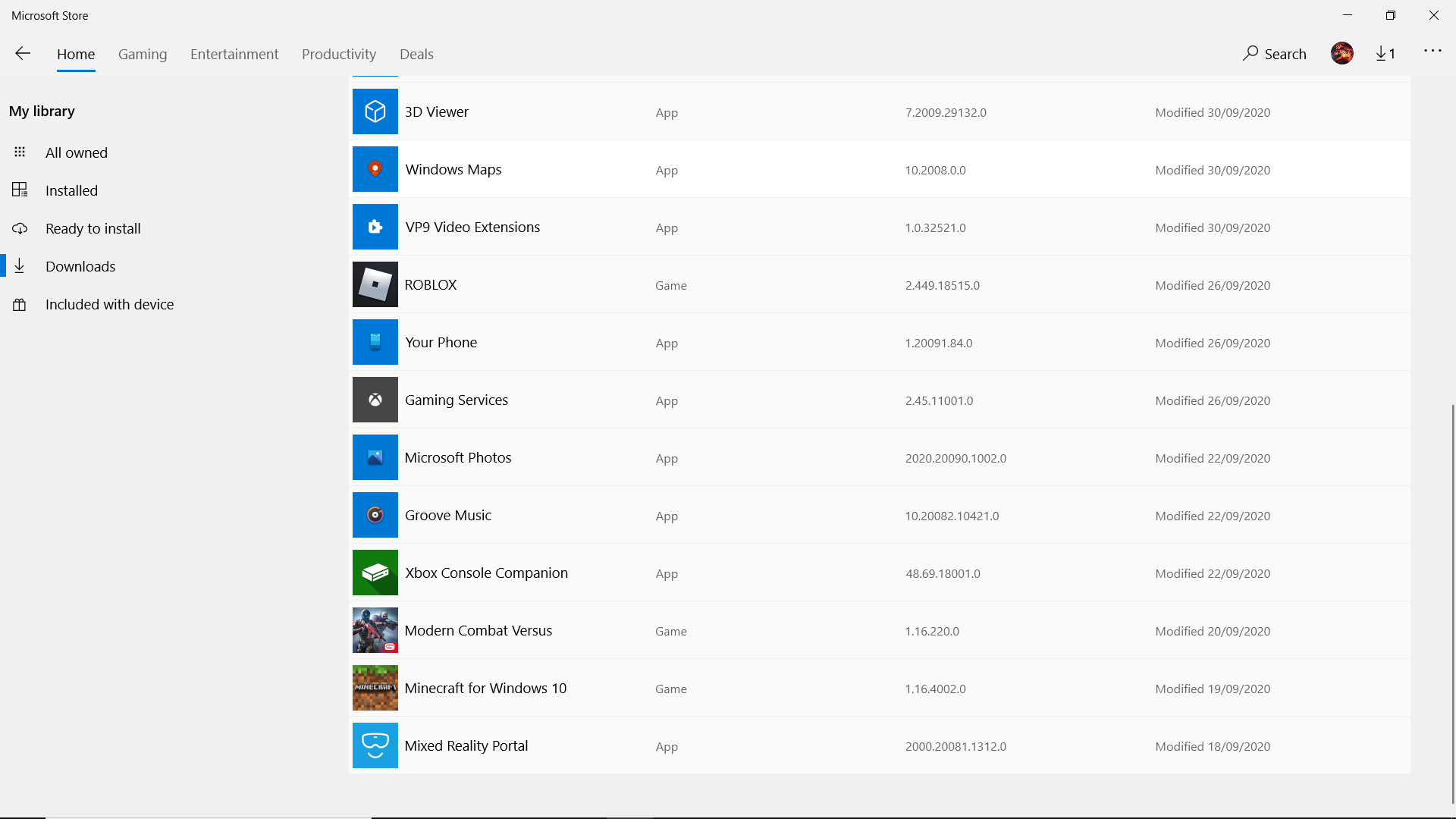The image size is (1456, 819).
Task: Open the Microsoft Photos entry name
Action: 458,457
